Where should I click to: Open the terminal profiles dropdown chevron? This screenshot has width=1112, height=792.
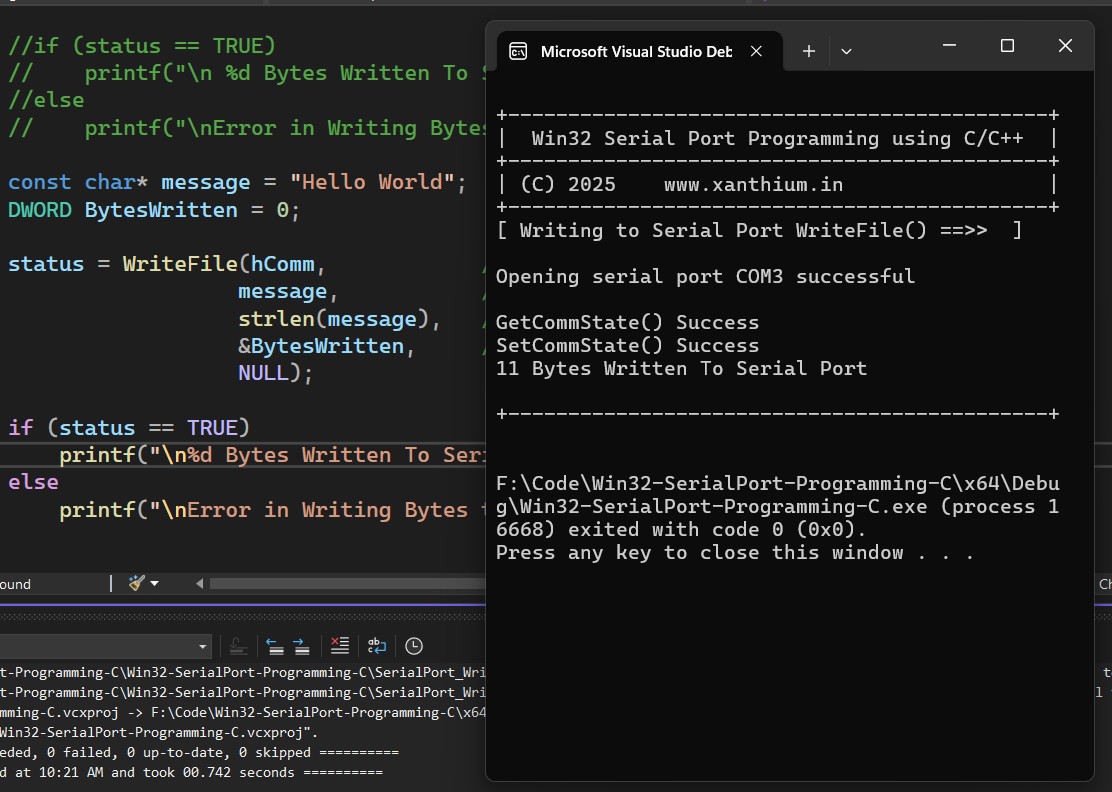(x=846, y=51)
